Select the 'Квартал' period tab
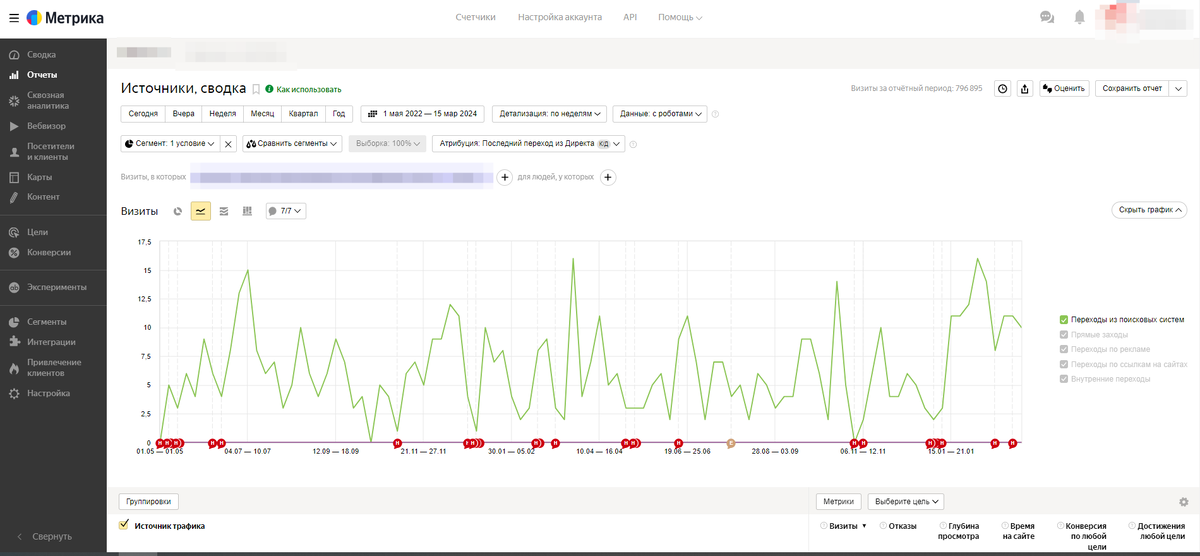 tap(304, 114)
